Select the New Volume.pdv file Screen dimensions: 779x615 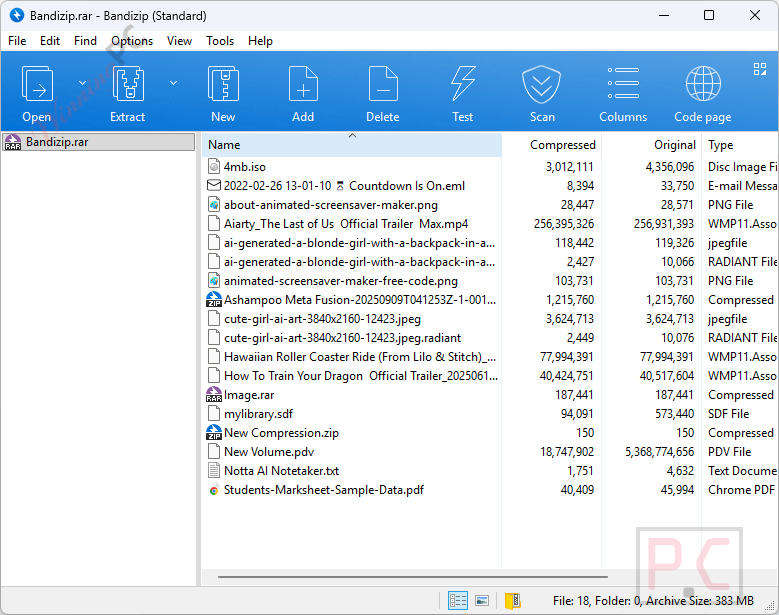[269, 452]
